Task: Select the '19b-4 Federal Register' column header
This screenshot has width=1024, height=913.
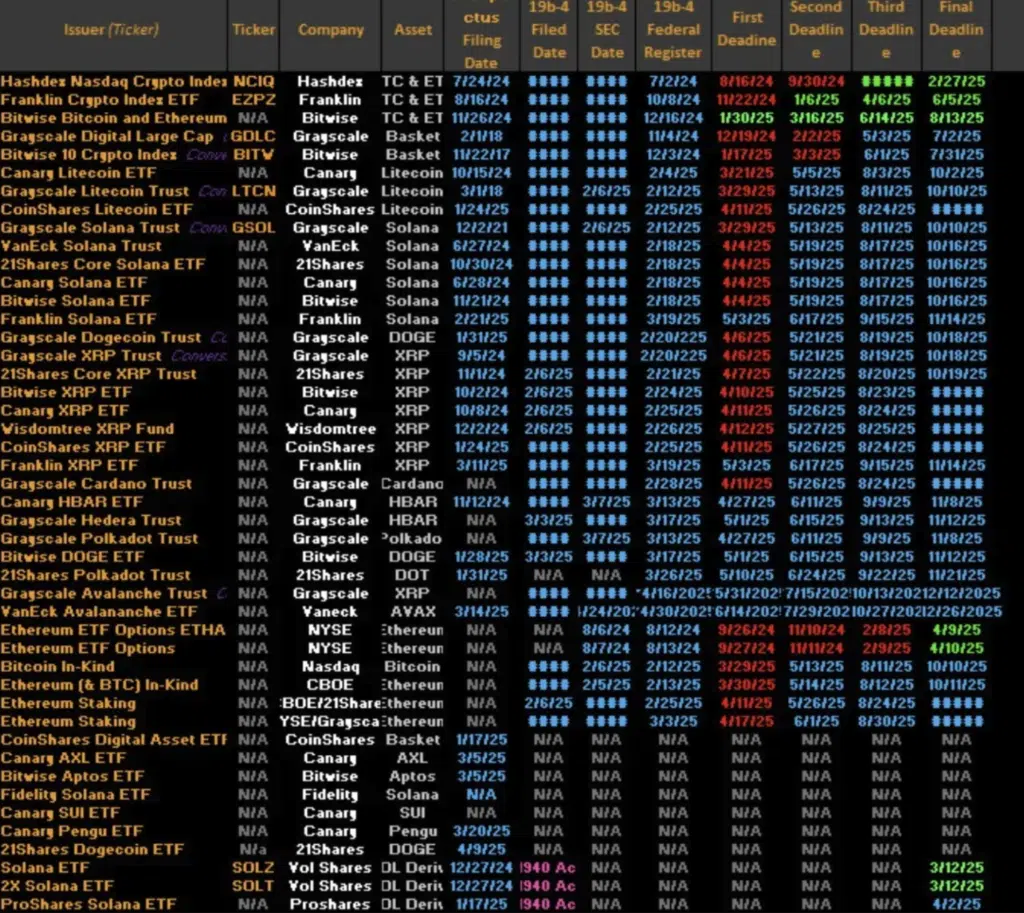Action: pos(673,29)
